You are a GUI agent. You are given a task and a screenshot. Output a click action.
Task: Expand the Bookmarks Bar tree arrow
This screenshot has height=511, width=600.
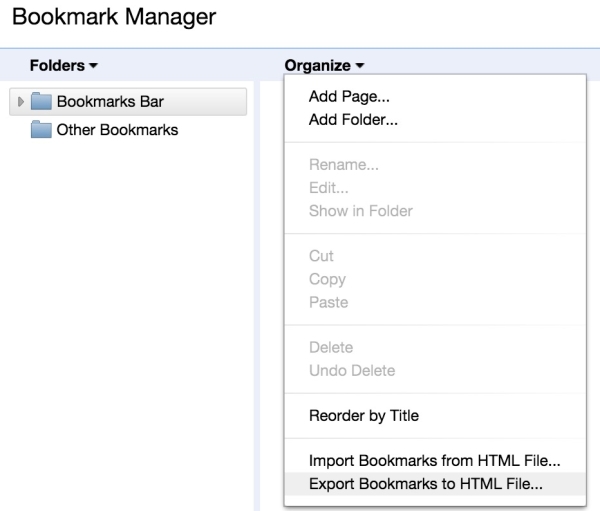pos(21,101)
